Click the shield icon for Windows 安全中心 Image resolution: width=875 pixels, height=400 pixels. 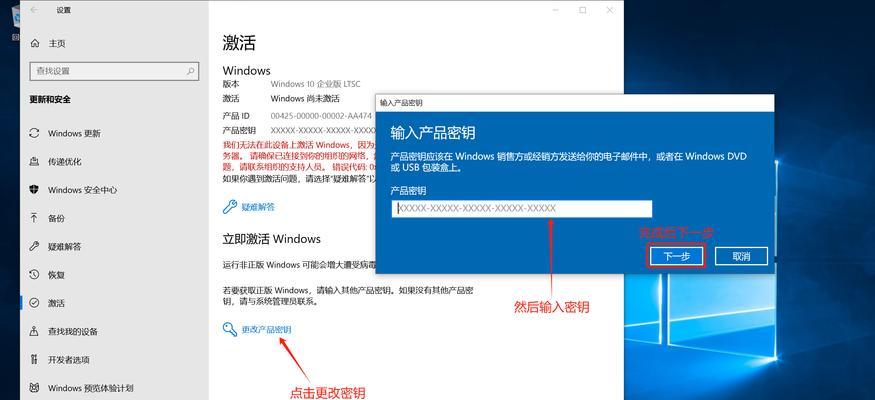point(34,190)
